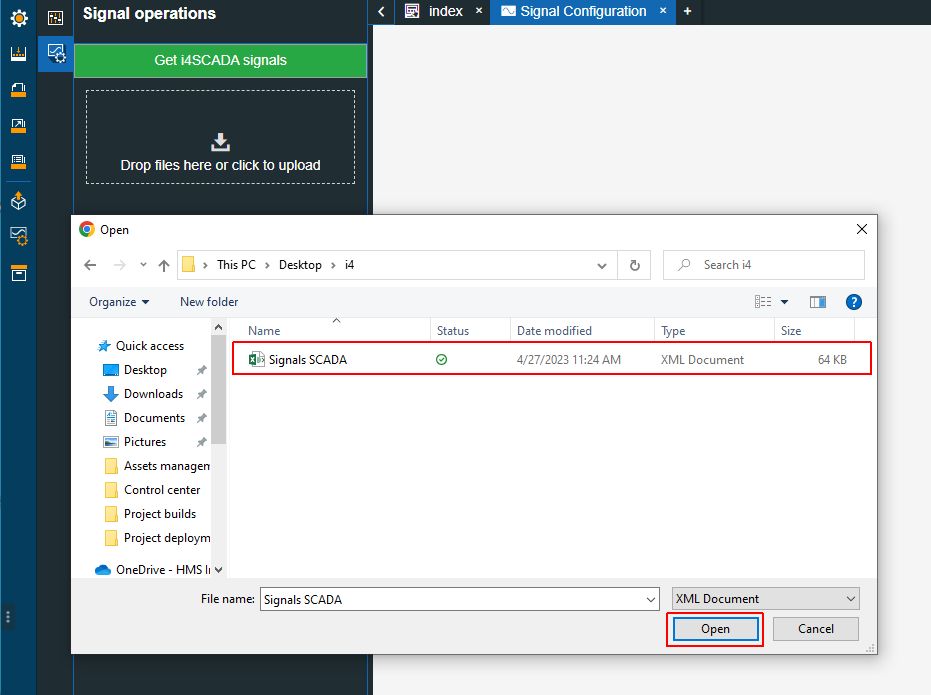Click the Chrome icon in the dialog title

pyautogui.click(x=87, y=229)
